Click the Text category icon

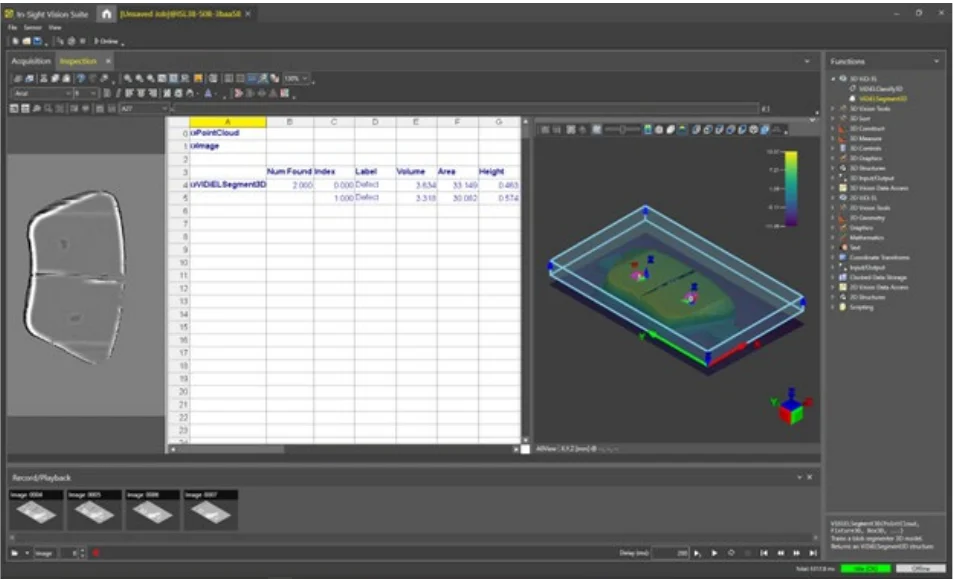[843, 248]
